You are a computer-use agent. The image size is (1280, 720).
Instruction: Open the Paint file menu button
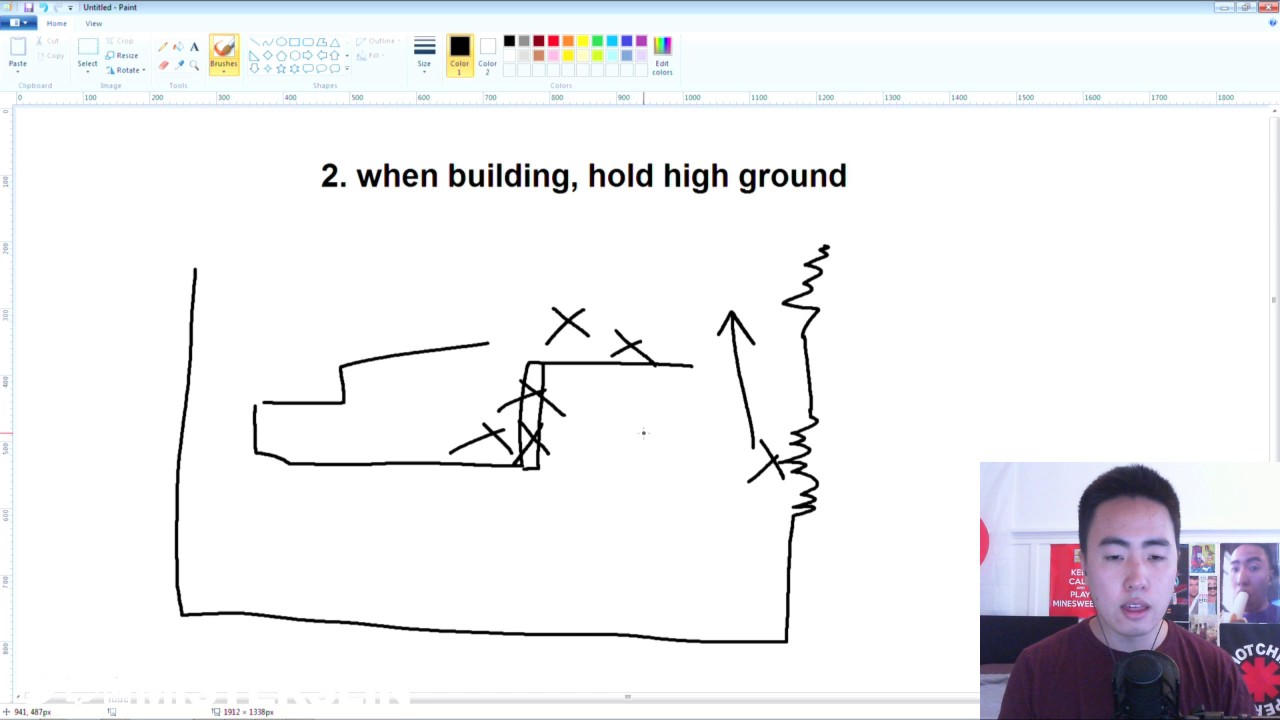click(x=17, y=22)
